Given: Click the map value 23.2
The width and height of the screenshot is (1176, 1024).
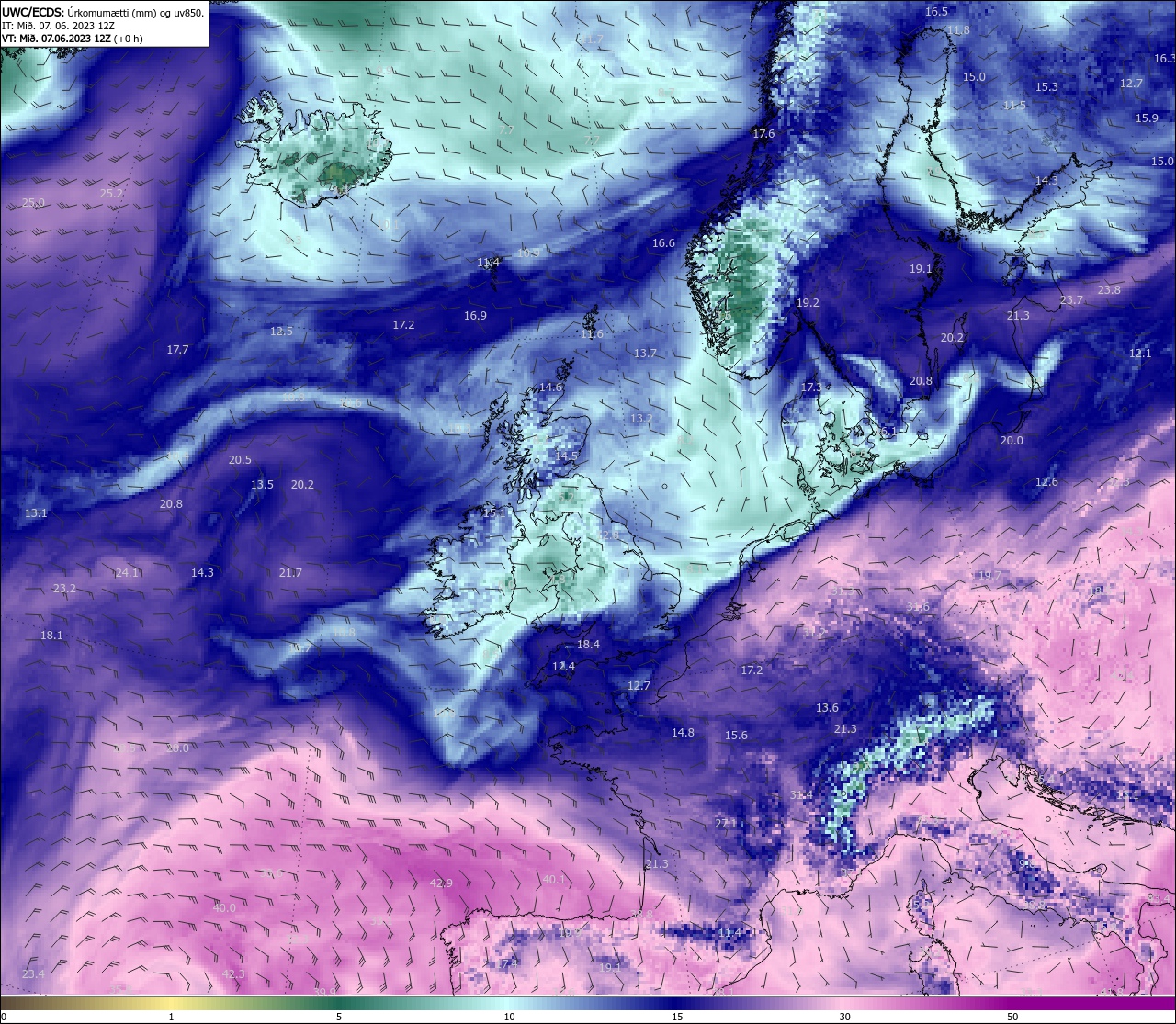Looking at the screenshot, I should click(64, 589).
